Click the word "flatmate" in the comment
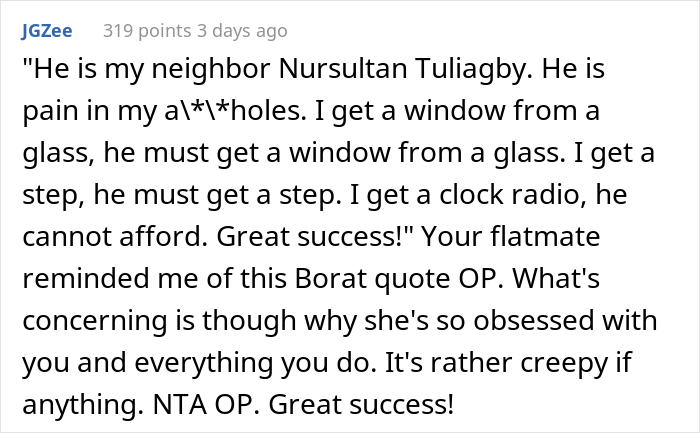The image size is (700, 433). [x=604, y=239]
